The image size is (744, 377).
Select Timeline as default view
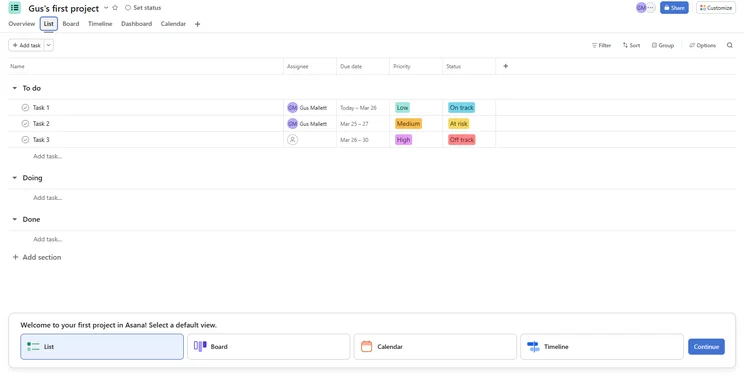pyautogui.click(x=602, y=347)
